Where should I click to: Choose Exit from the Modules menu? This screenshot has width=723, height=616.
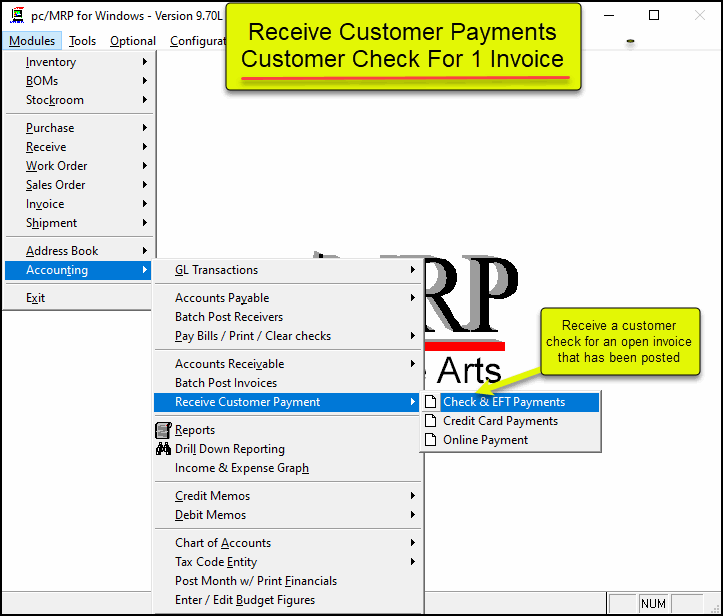(x=35, y=298)
